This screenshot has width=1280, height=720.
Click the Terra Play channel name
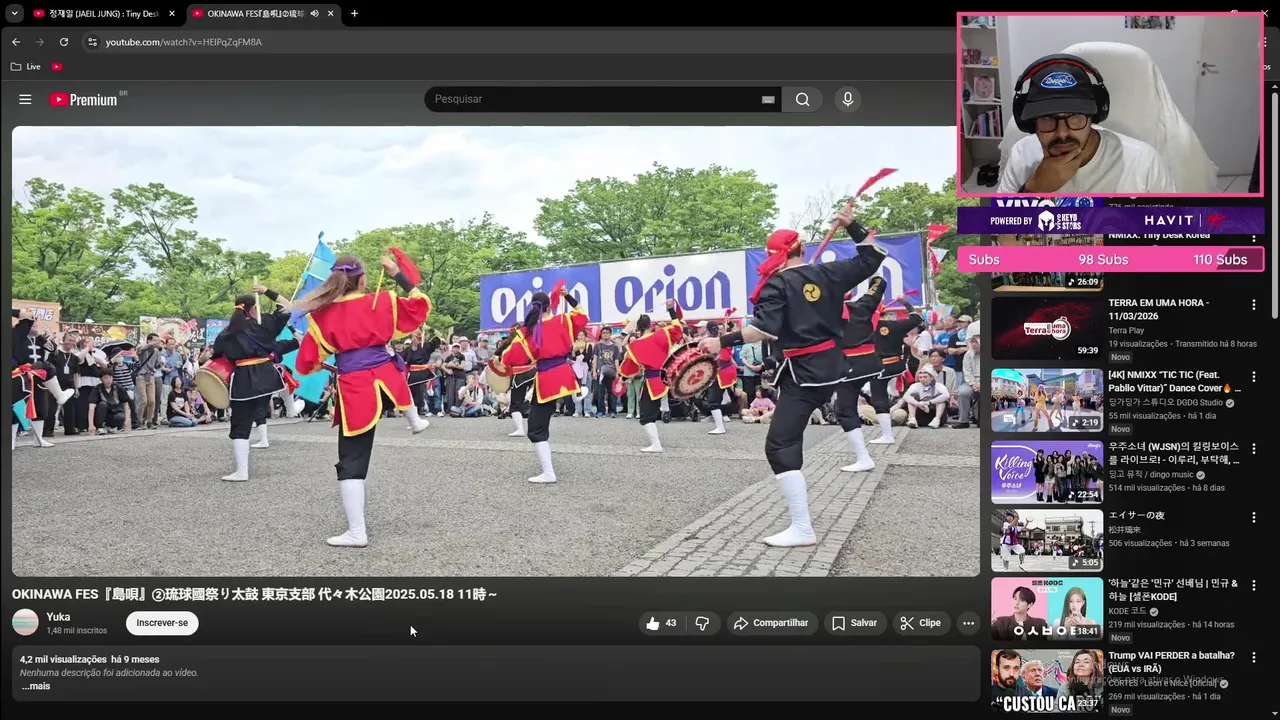coord(1126,330)
